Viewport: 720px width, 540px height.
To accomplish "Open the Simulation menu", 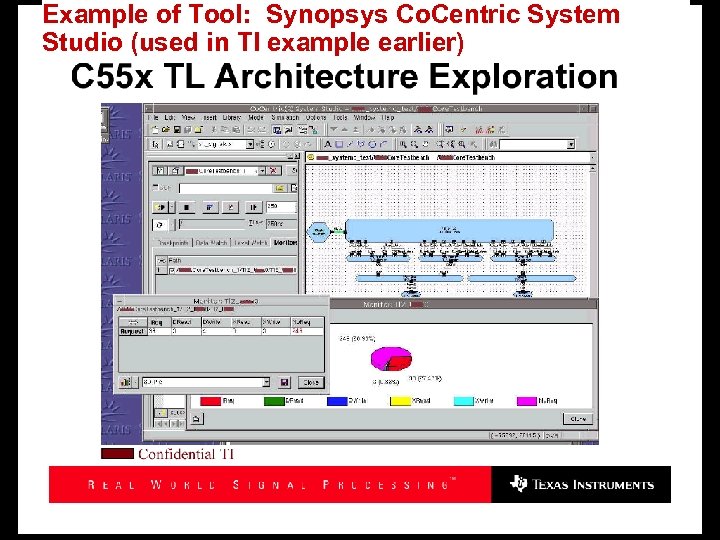I will click(x=285, y=118).
